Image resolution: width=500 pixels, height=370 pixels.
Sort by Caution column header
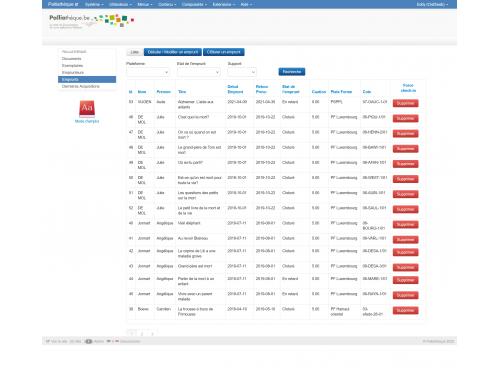[x=319, y=92]
